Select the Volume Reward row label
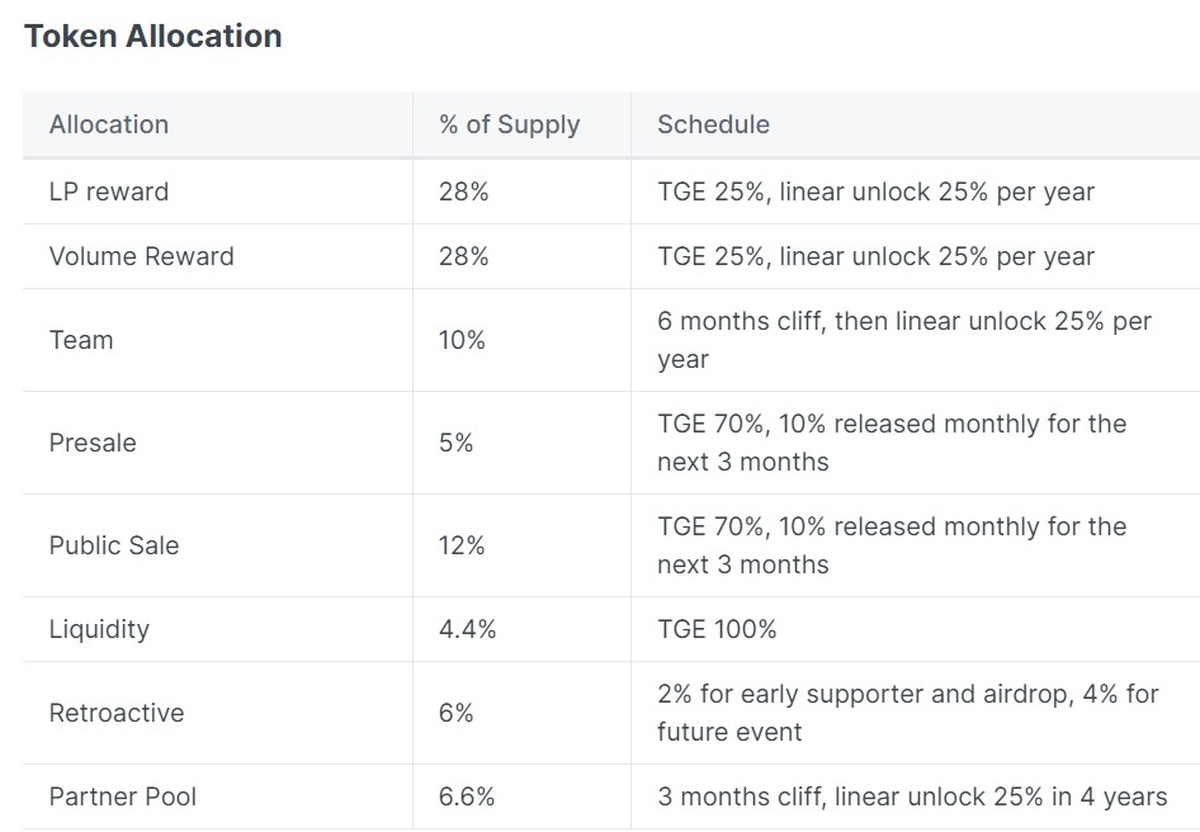 pyautogui.click(x=141, y=257)
